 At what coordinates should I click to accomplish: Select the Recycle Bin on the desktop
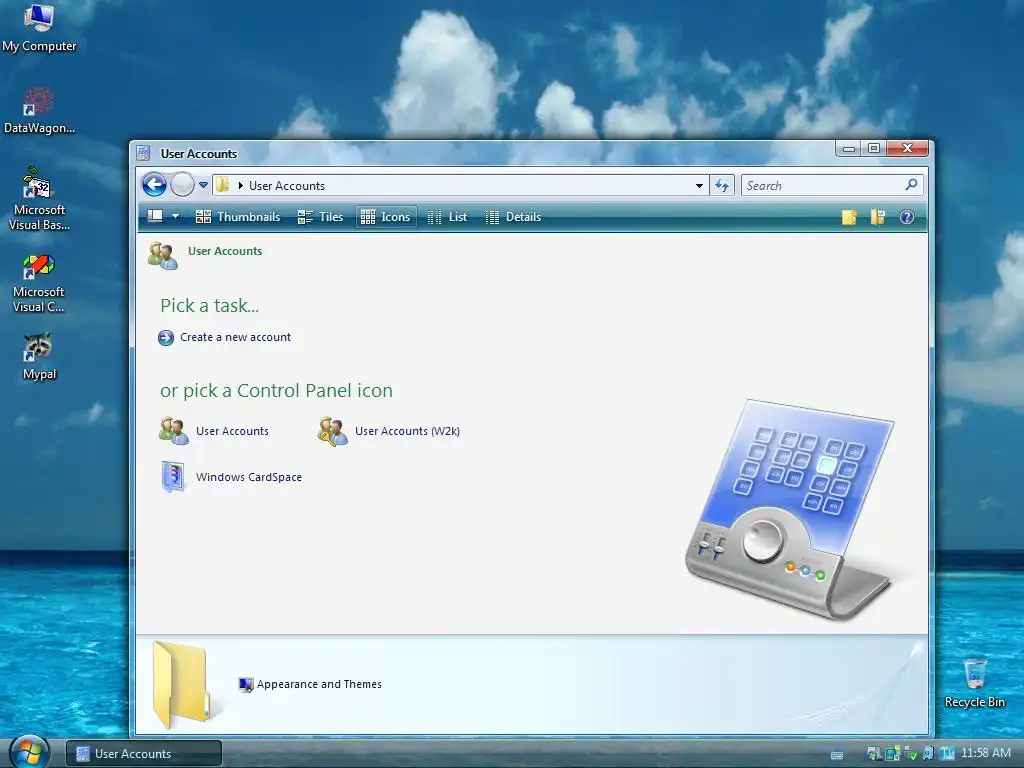point(974,683)
